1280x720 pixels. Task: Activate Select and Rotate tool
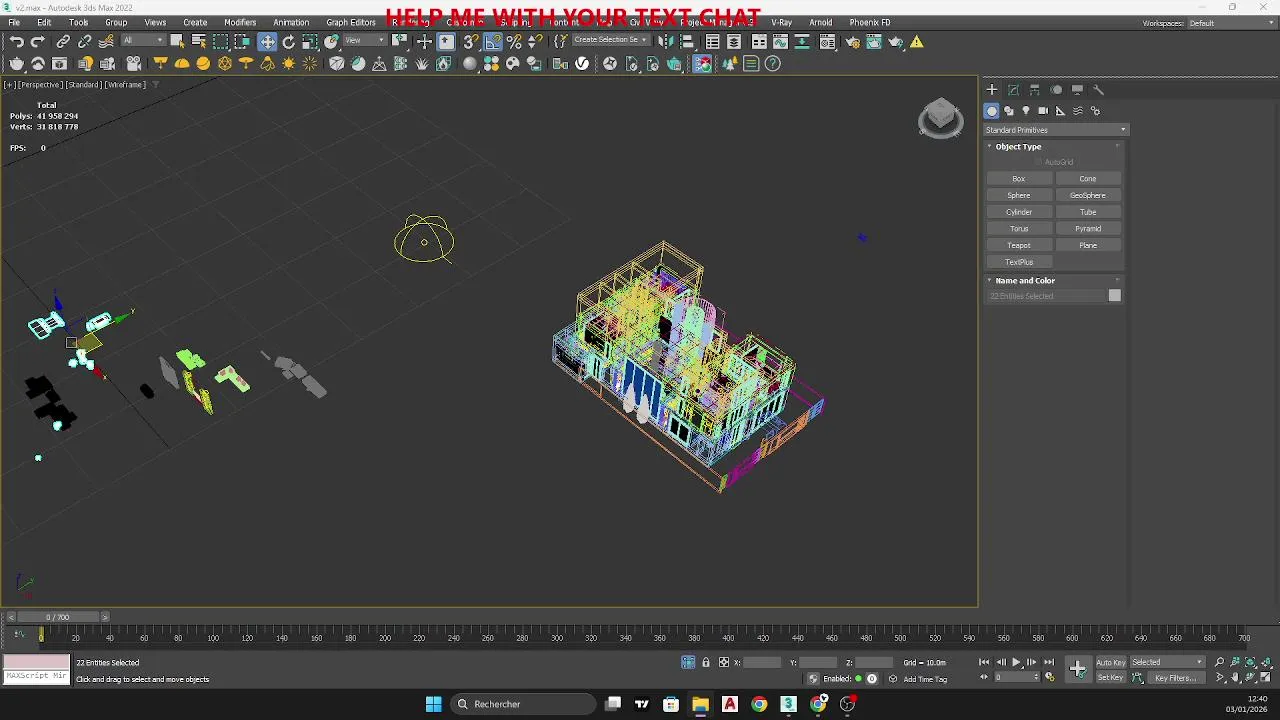(289, 41)
